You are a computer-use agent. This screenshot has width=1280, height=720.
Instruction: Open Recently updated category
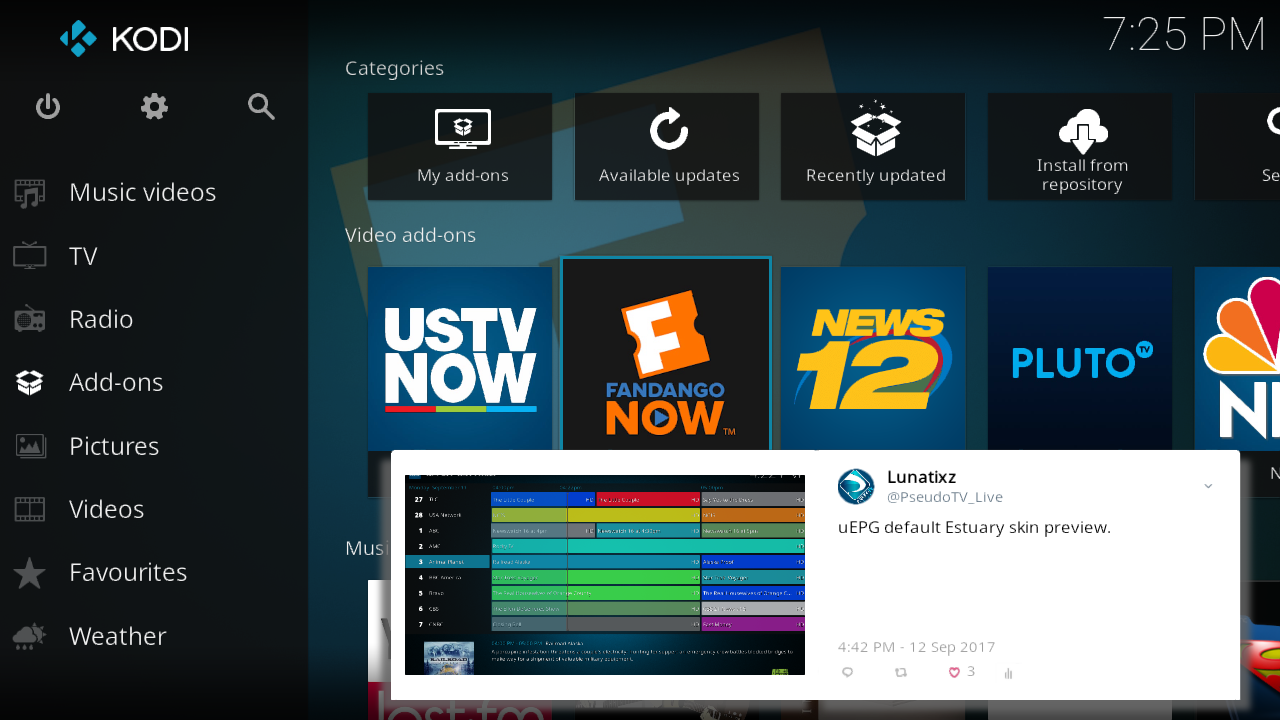874,147
